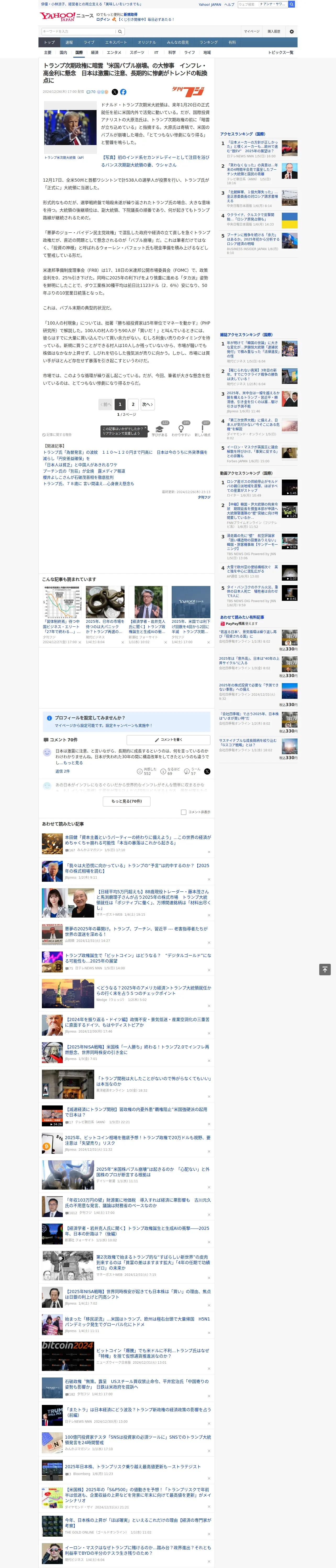
Task: Click the マイページから設定可能です campaign link
Action: pyautogui.click(x=103, y=725)
